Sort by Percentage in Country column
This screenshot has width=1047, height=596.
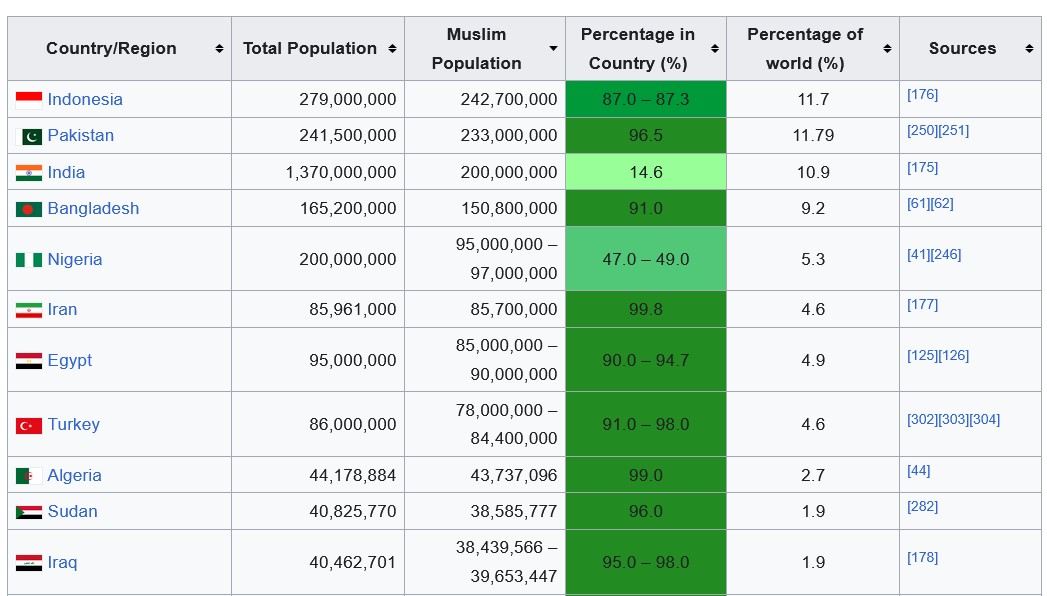714,49
